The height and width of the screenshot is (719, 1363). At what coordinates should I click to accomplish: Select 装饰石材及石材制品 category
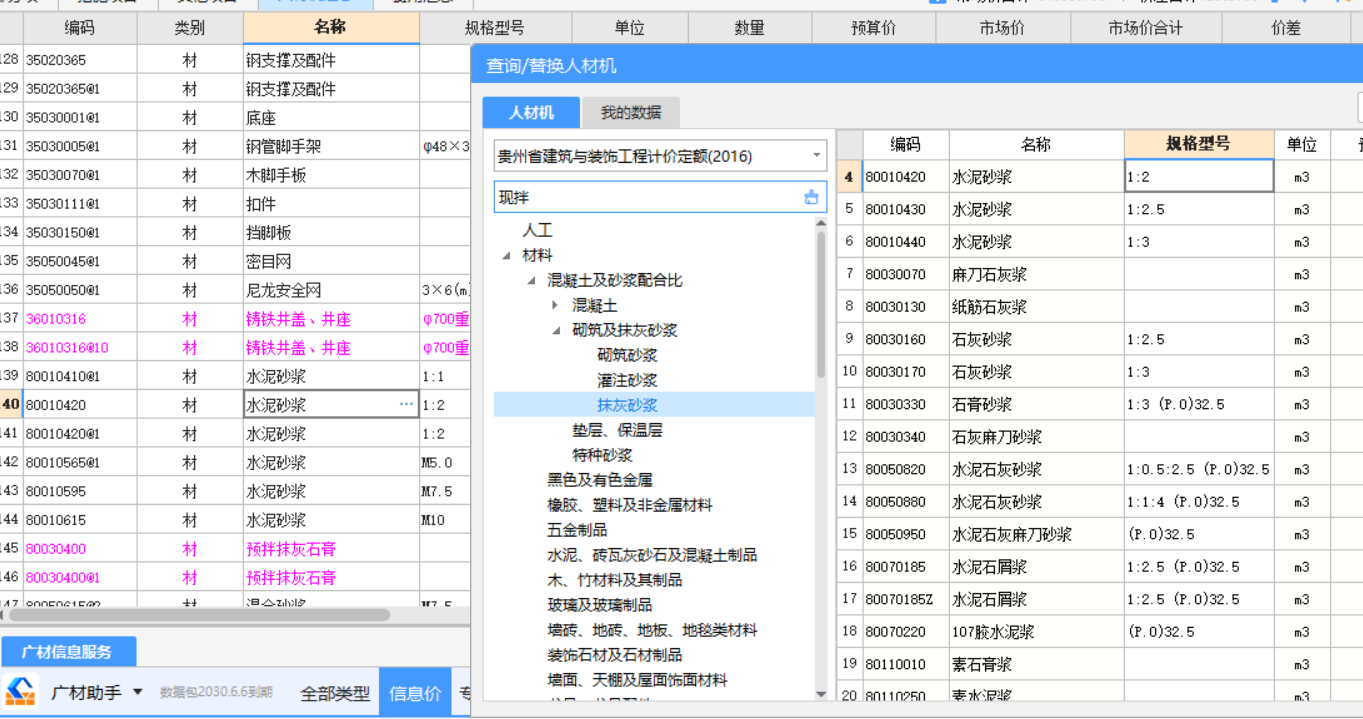(x=615, y=655)
